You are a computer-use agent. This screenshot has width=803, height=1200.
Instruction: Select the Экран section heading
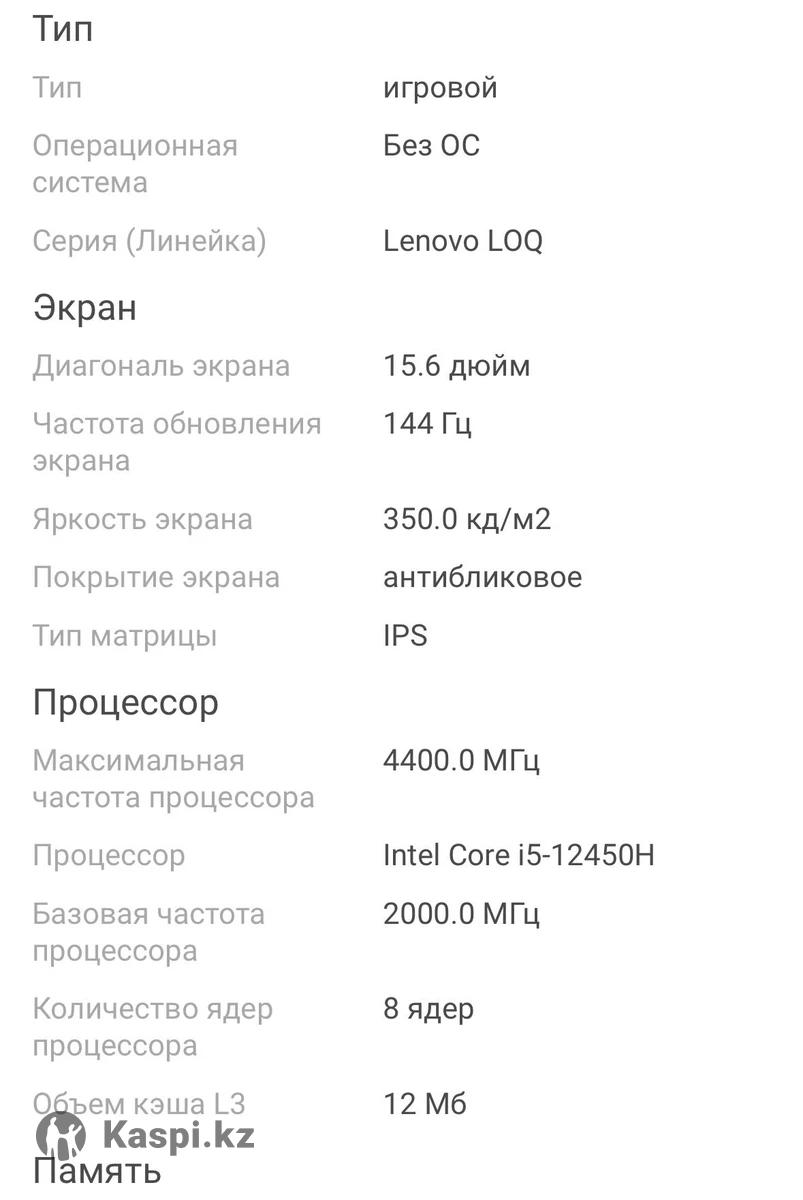(x=85, y=308)
